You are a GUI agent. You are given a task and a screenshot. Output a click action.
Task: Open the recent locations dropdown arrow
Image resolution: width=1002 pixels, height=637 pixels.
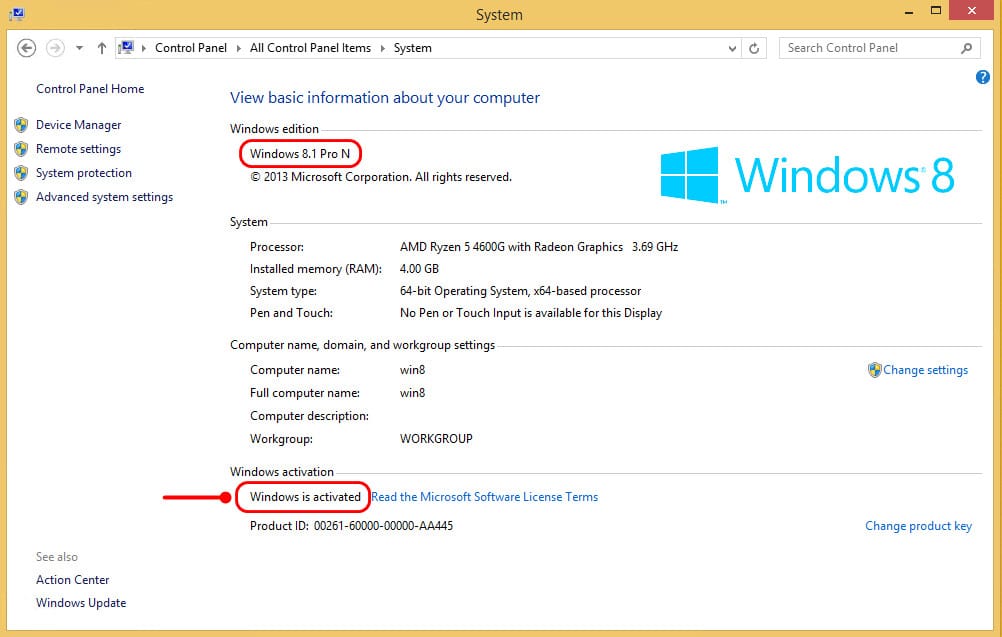coord(79,48)
